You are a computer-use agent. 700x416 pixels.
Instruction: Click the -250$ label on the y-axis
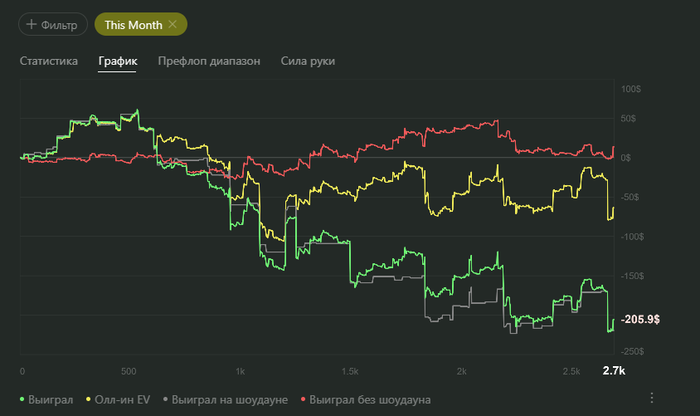click(632, 351)
